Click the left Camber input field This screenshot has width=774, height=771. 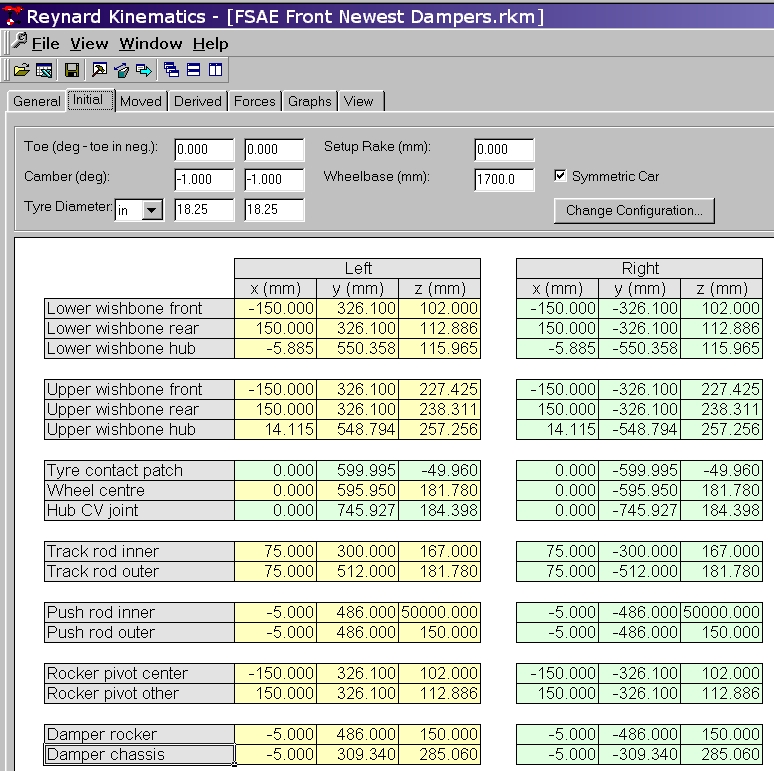[204, 180]
